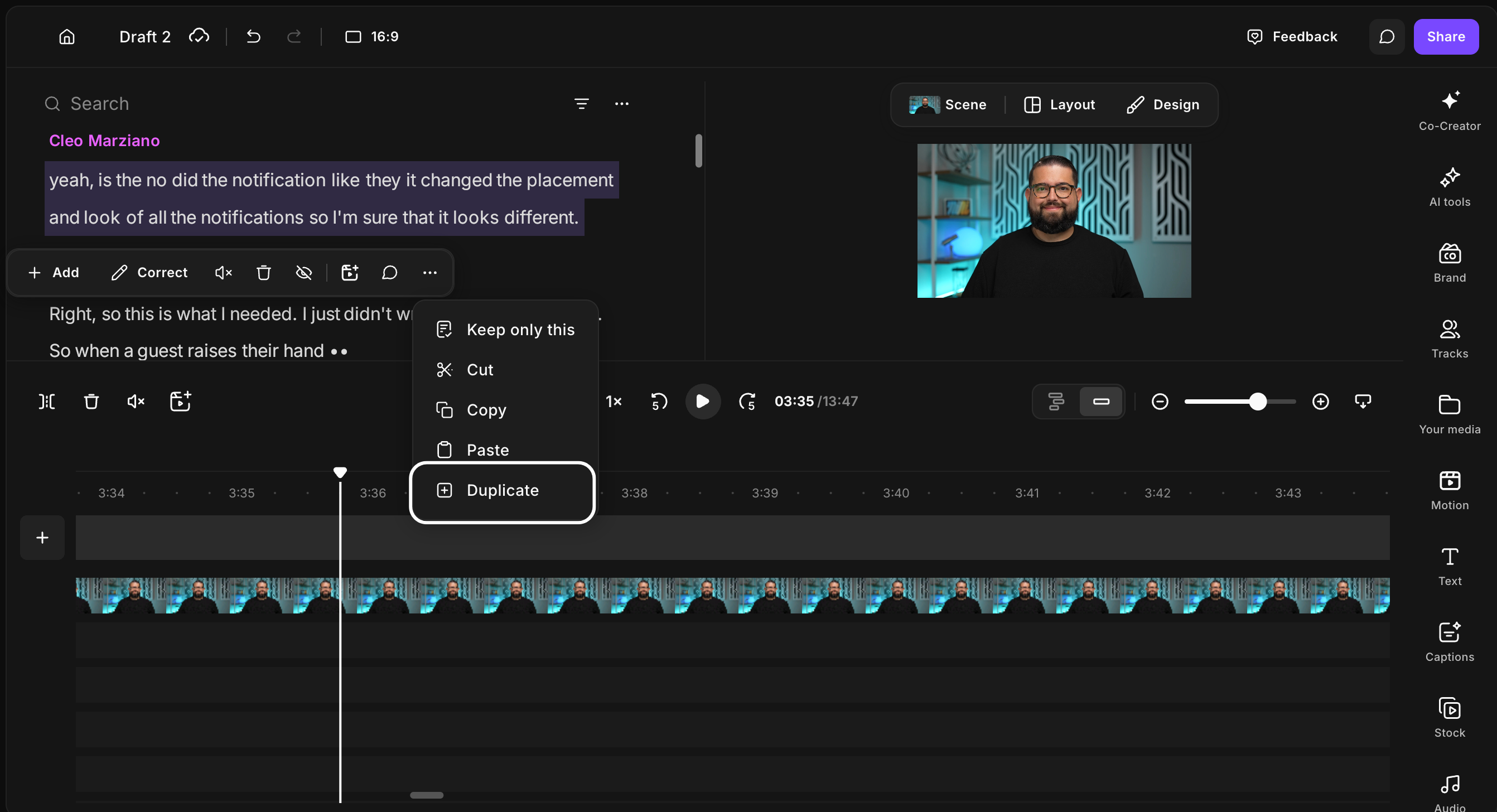Open the Motion panel
The height and width of the screenshot is (812, 1497).
(x=1450, y=490)
